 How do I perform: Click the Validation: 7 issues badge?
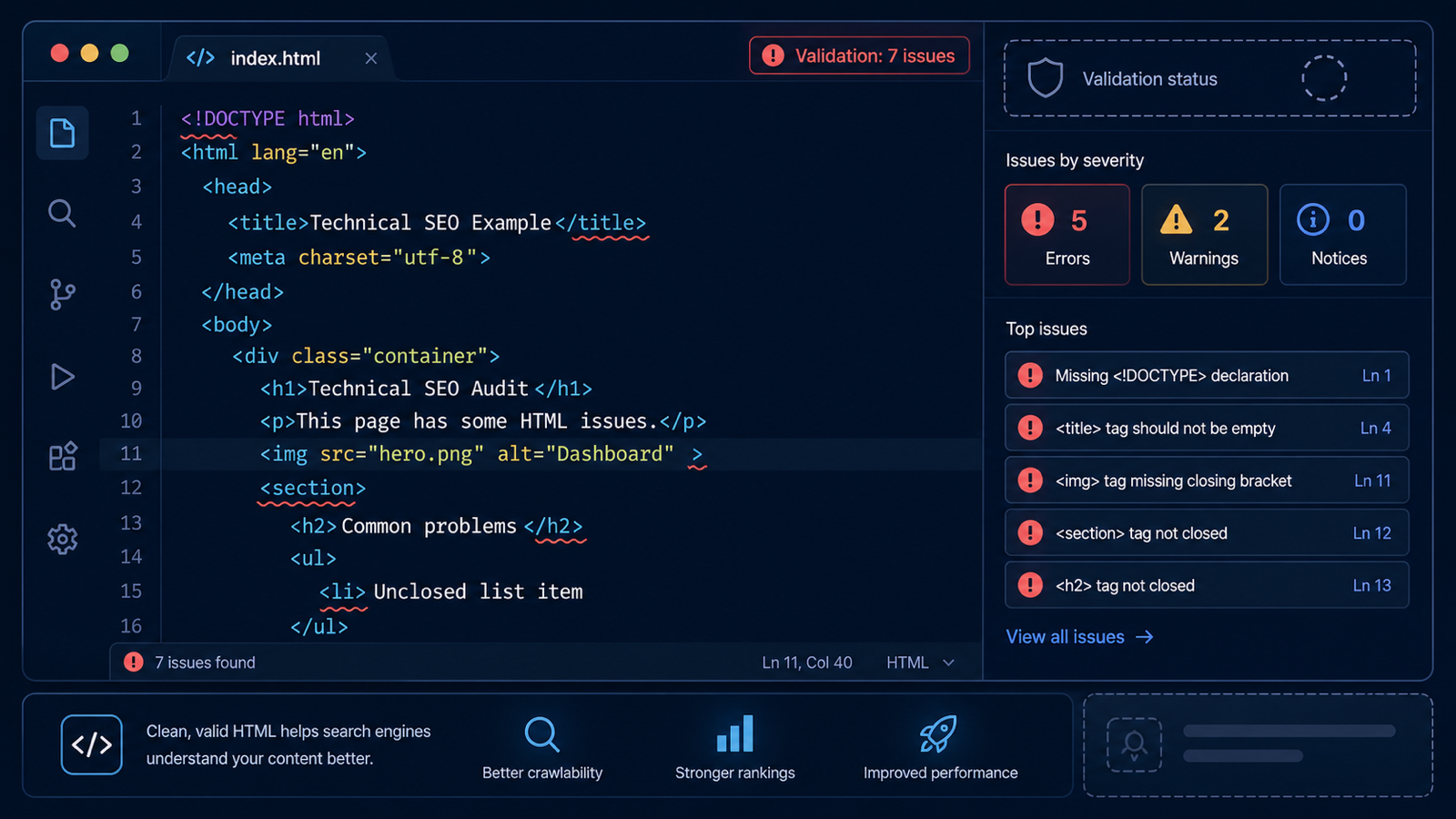(x=859, y=56)
